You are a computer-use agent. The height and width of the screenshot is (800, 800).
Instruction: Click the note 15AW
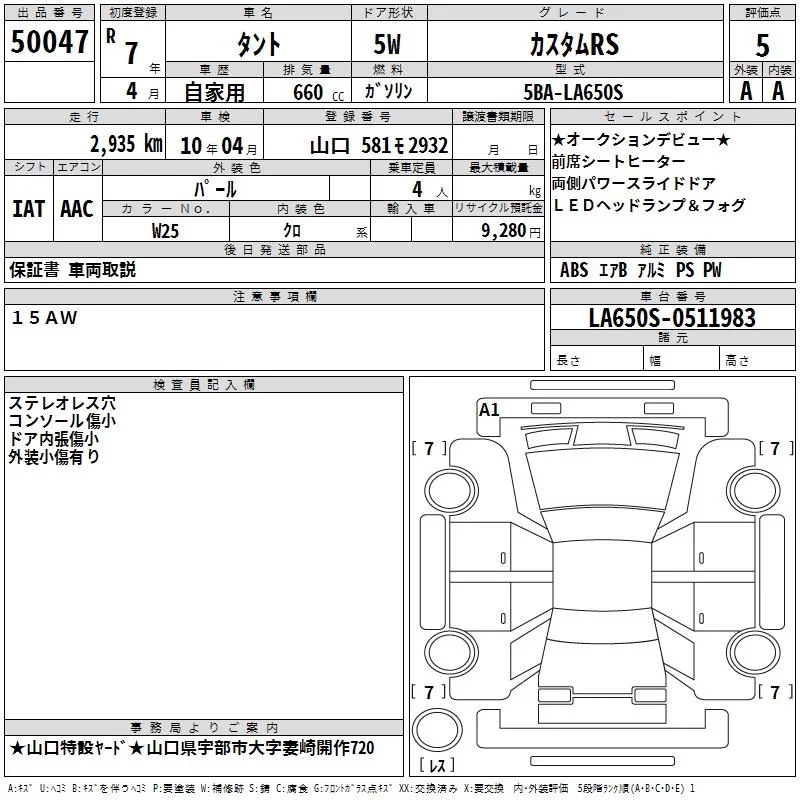click(x=44, y=317)
